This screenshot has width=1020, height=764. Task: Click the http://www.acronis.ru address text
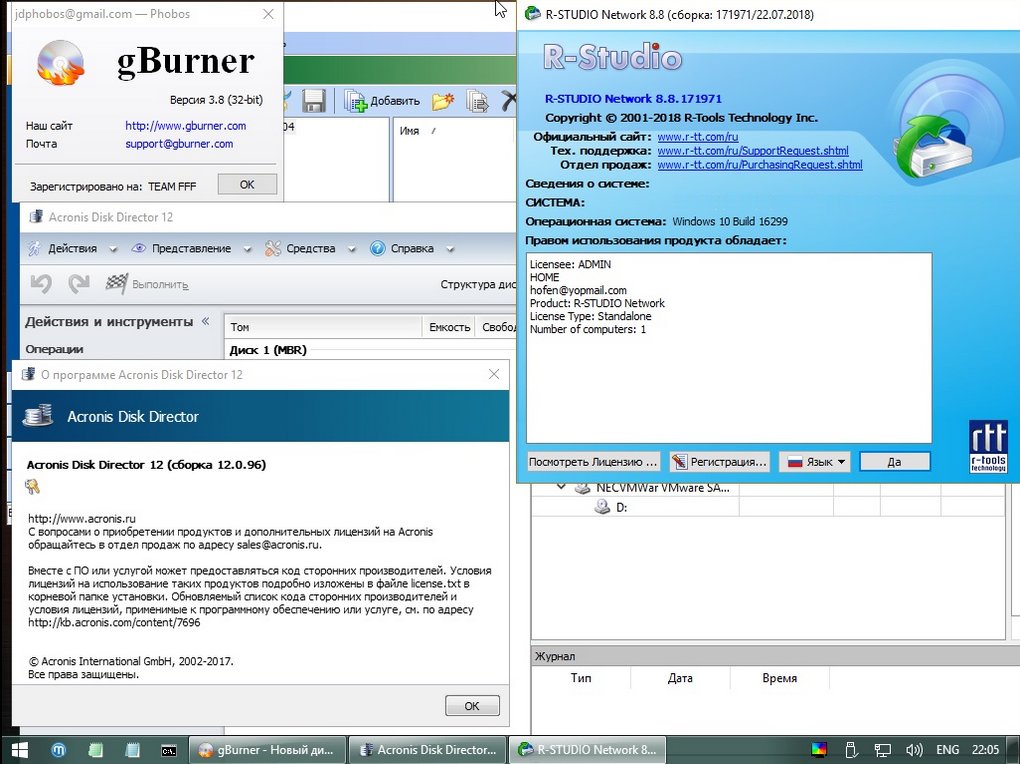coord(82,519)
